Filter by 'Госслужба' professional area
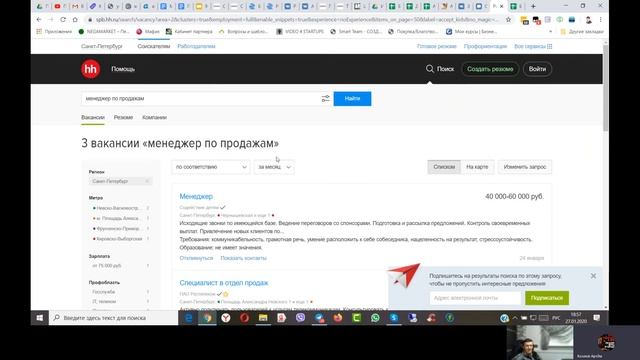Image resolution: width=640 pixels, height=360 pixels. [x=104, y=292]
